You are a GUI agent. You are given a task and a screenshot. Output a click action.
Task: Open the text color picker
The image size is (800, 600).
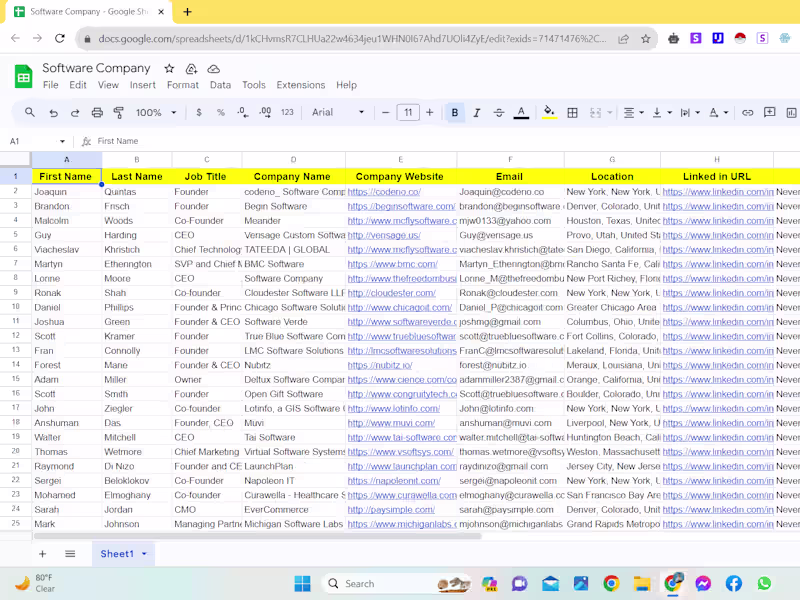click(x=521, y=113)
